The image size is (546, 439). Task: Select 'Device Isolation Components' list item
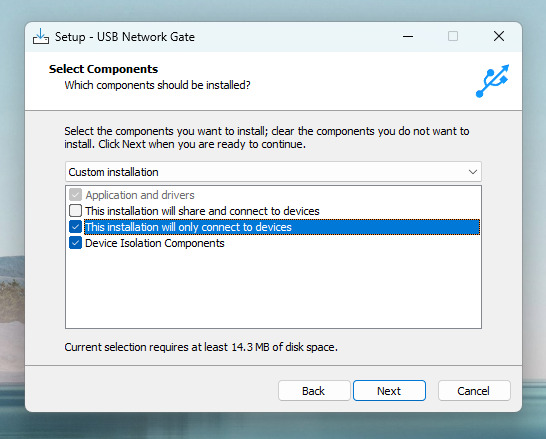pos(155,243)
